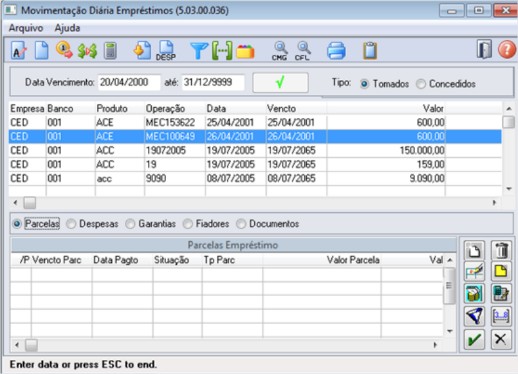Image resolution: width=518 pixels, height=374 pixels.
Task: Click the loans grid vertical scrollbar thumb
Action: tap(509, 122)
